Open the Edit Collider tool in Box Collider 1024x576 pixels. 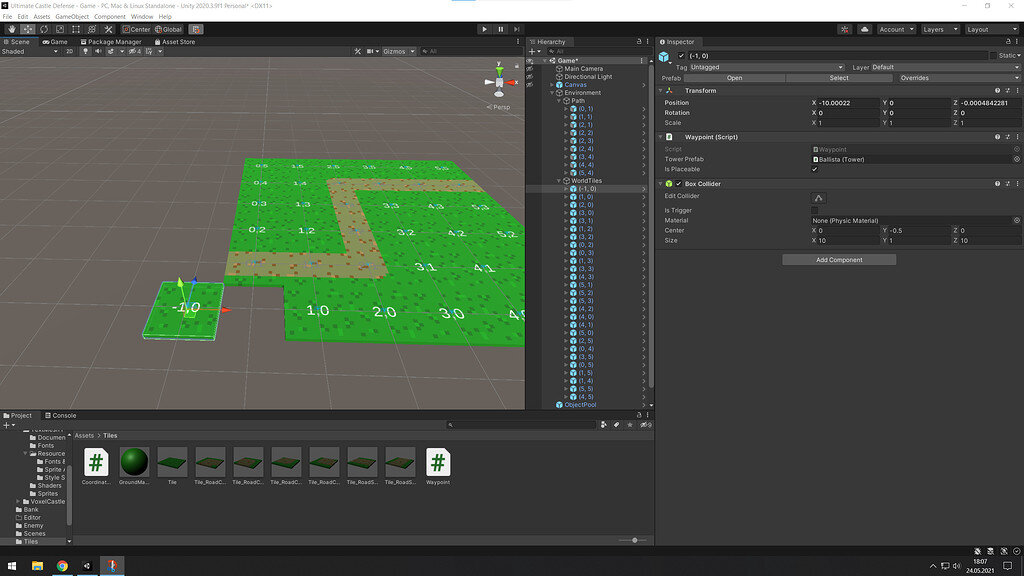[818, 197]
